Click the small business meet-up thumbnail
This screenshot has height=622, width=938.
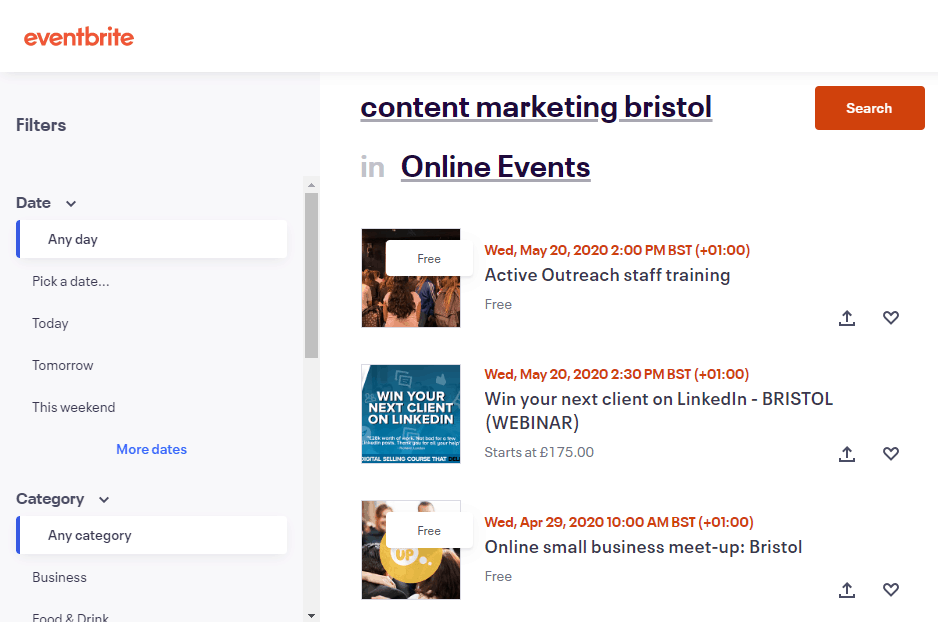pos(411,550)
